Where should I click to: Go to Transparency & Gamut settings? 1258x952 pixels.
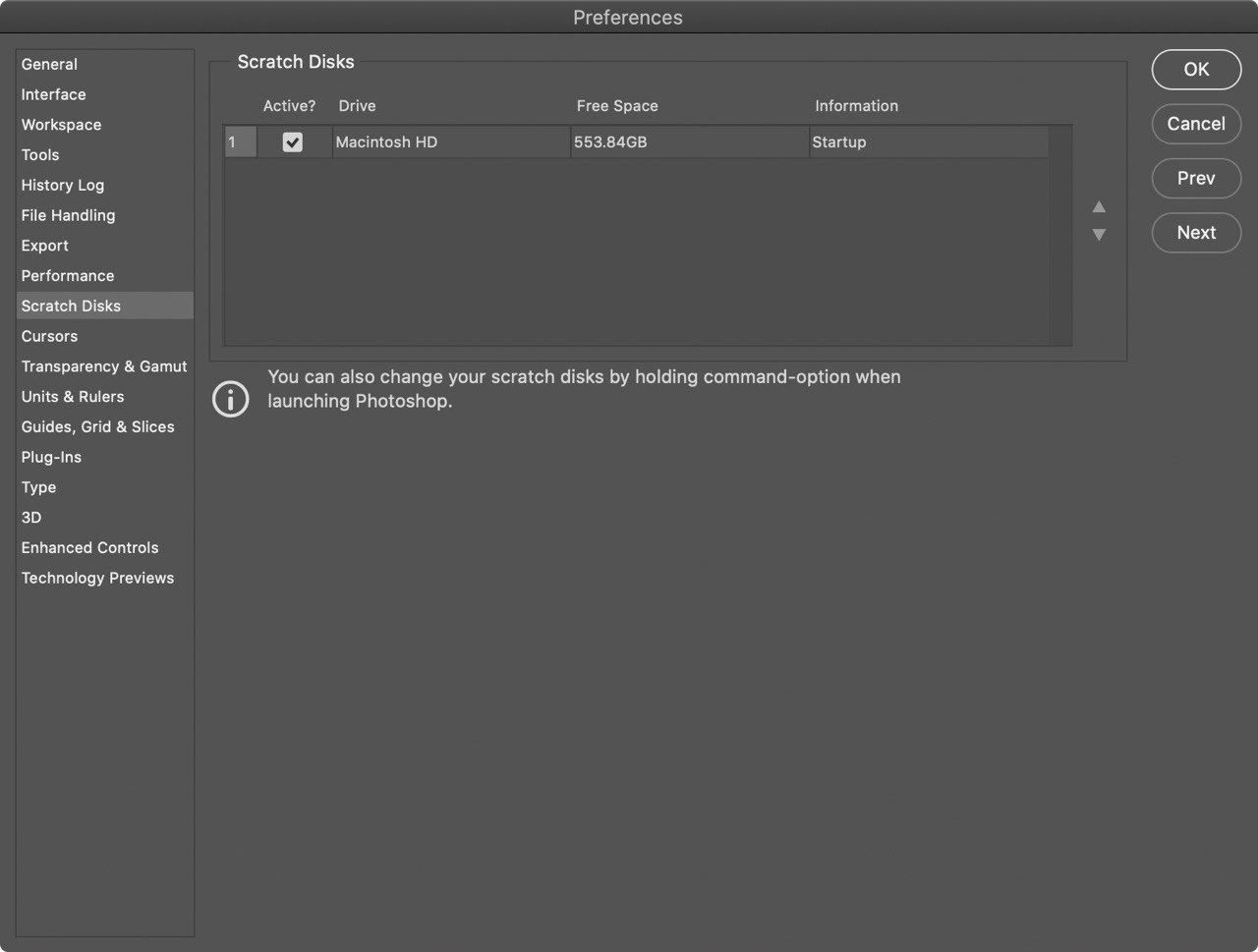pyautogui.click(x=104, y=366)
